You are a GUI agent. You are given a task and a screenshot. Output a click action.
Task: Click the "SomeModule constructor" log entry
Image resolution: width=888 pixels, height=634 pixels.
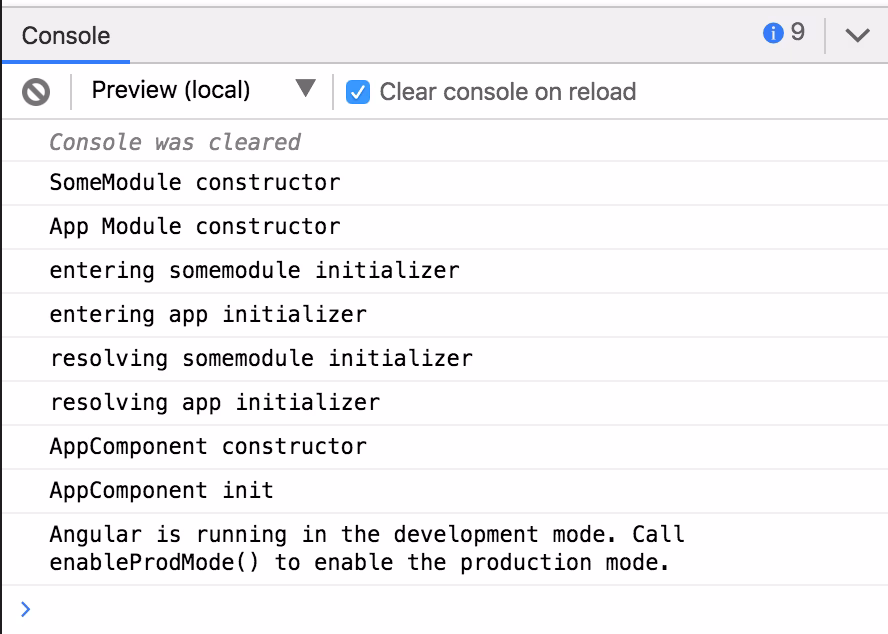point(195,183)
